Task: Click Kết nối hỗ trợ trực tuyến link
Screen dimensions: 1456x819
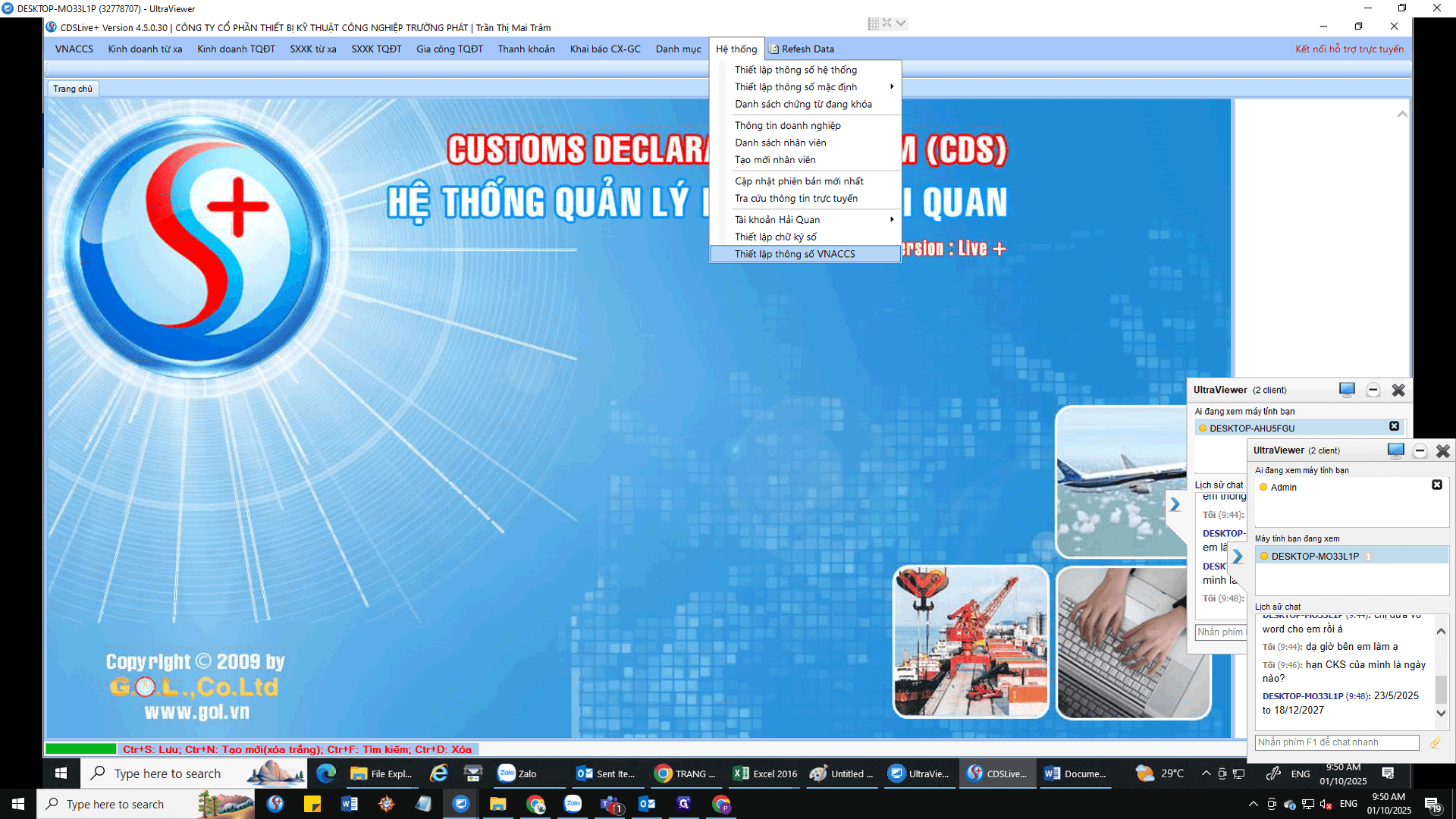Action: (1349, 49)
